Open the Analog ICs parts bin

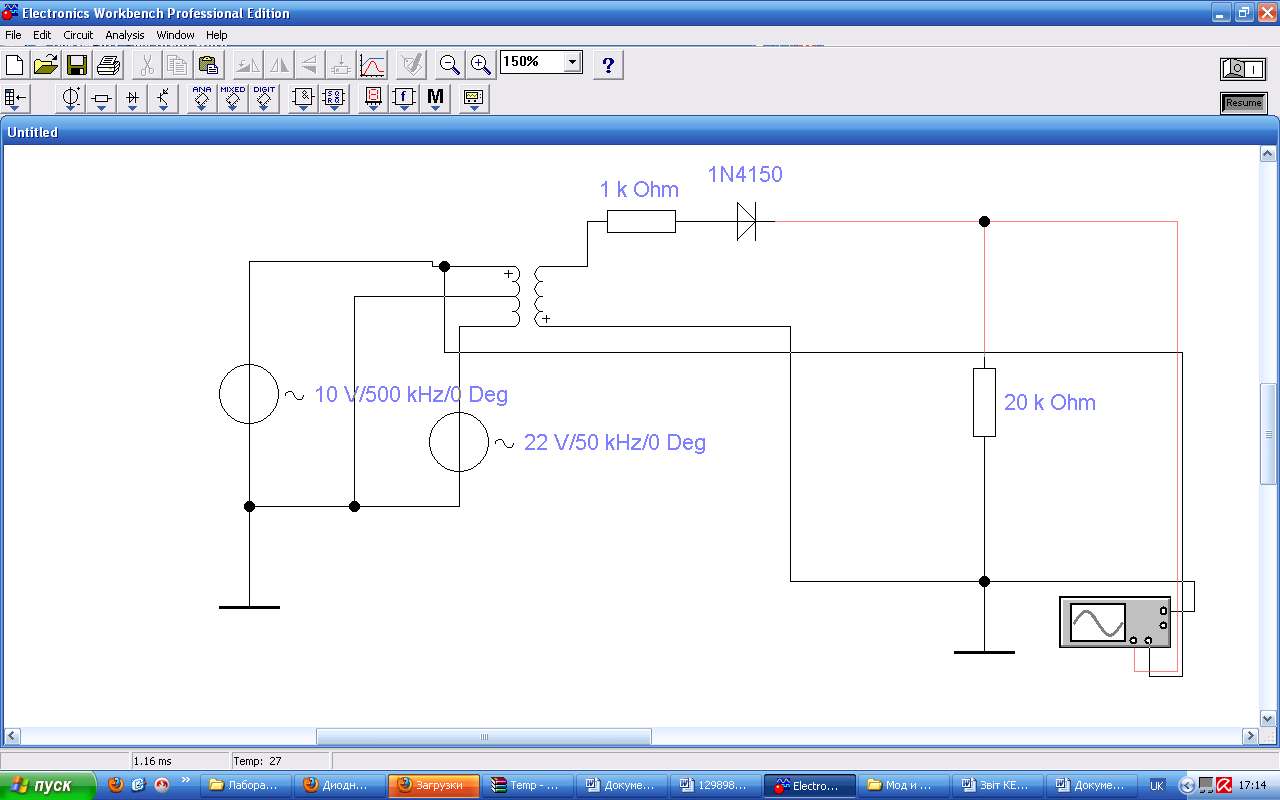tap(202, 99)
